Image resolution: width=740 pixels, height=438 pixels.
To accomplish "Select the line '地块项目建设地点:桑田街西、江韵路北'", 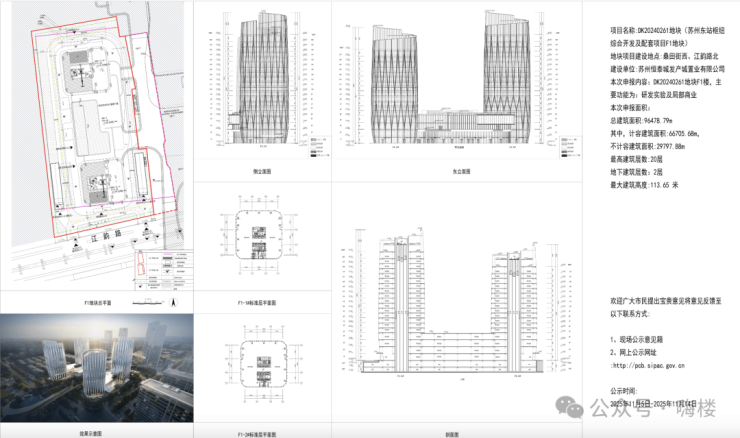I will coord(664,56).
